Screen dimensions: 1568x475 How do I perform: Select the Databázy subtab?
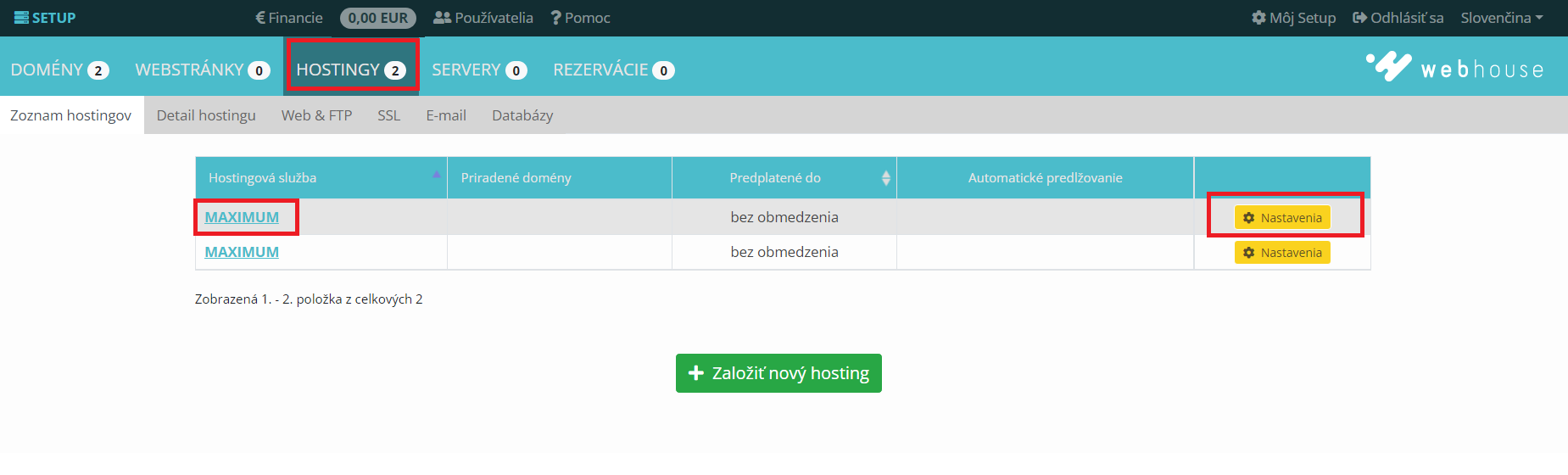(522, 115)
